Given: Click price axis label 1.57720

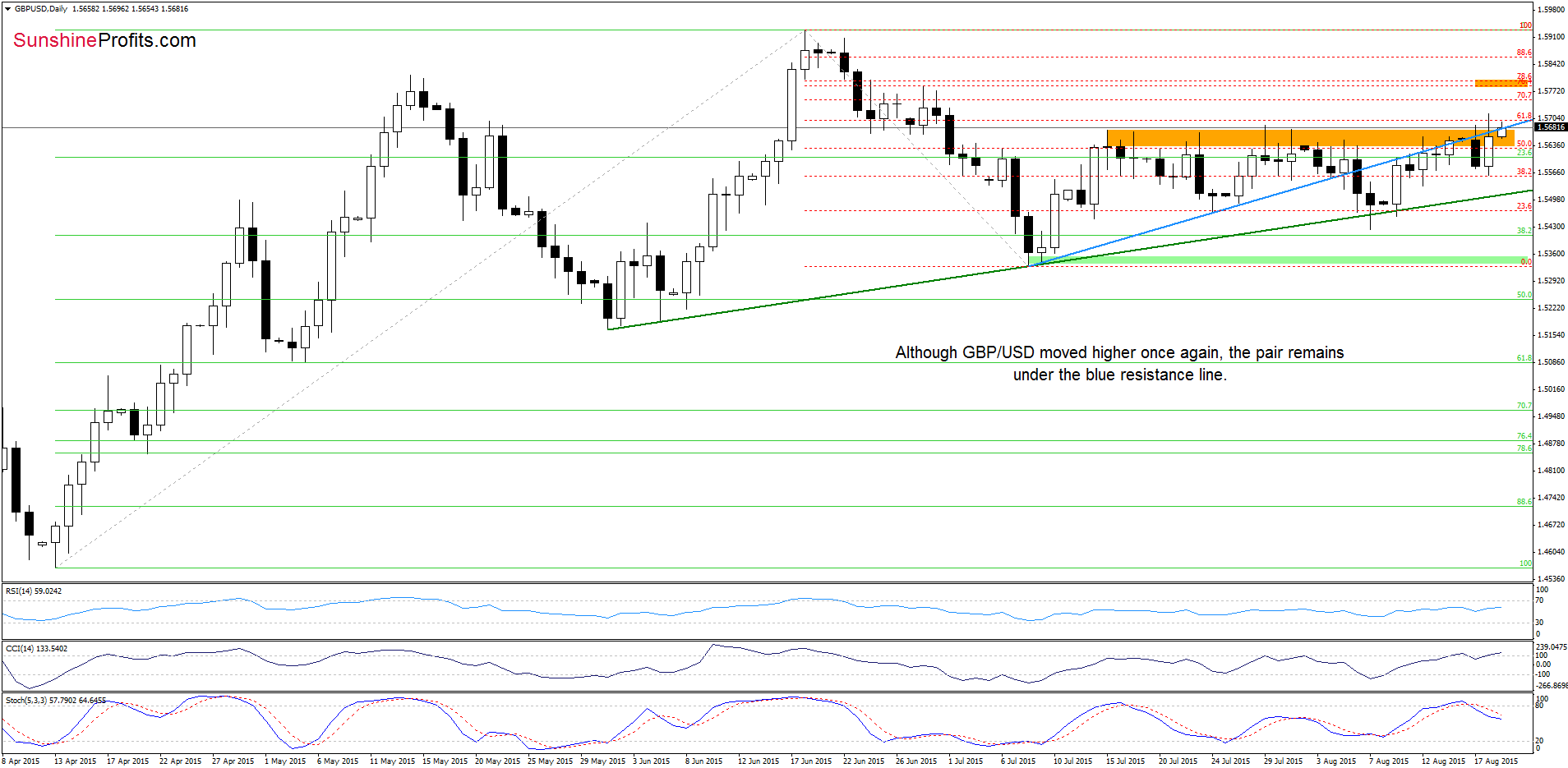Looking at the screenshot, I should click(1552, 91).
